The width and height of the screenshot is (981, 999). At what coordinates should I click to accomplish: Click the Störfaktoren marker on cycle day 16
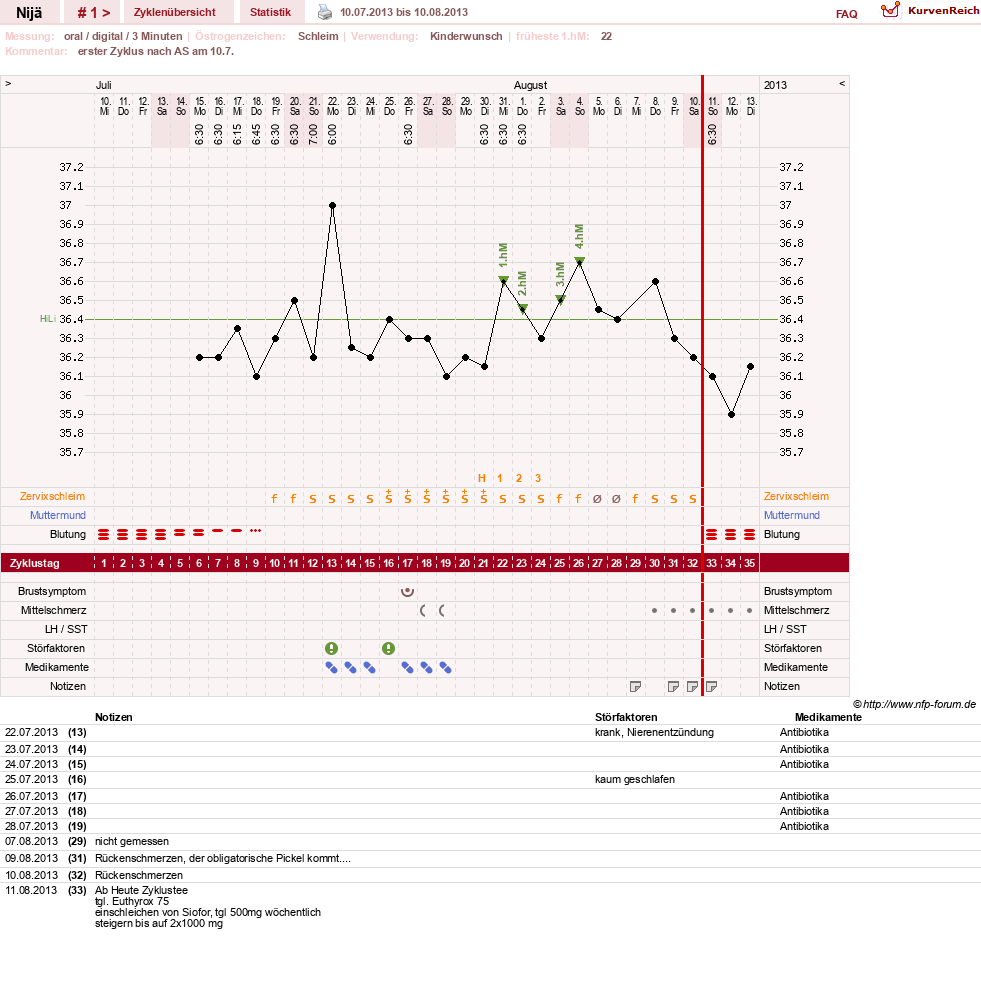coord(389,649)
